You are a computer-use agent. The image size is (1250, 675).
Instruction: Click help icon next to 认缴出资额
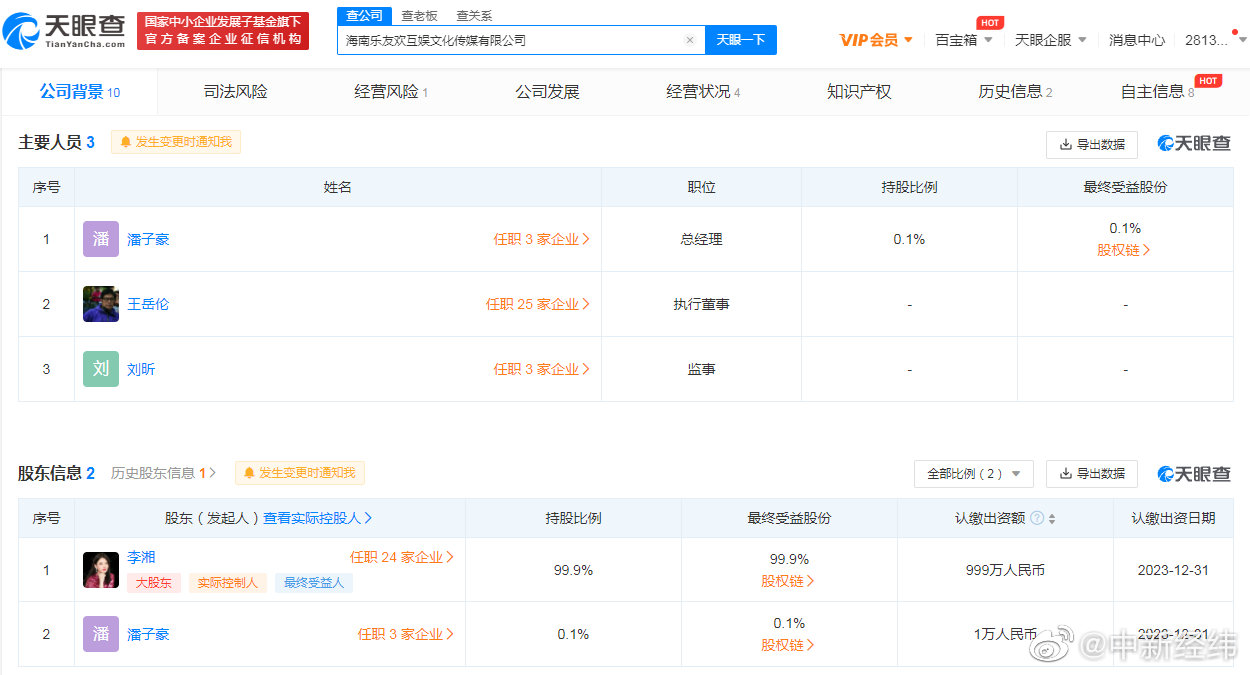(x=1037, y=518)
